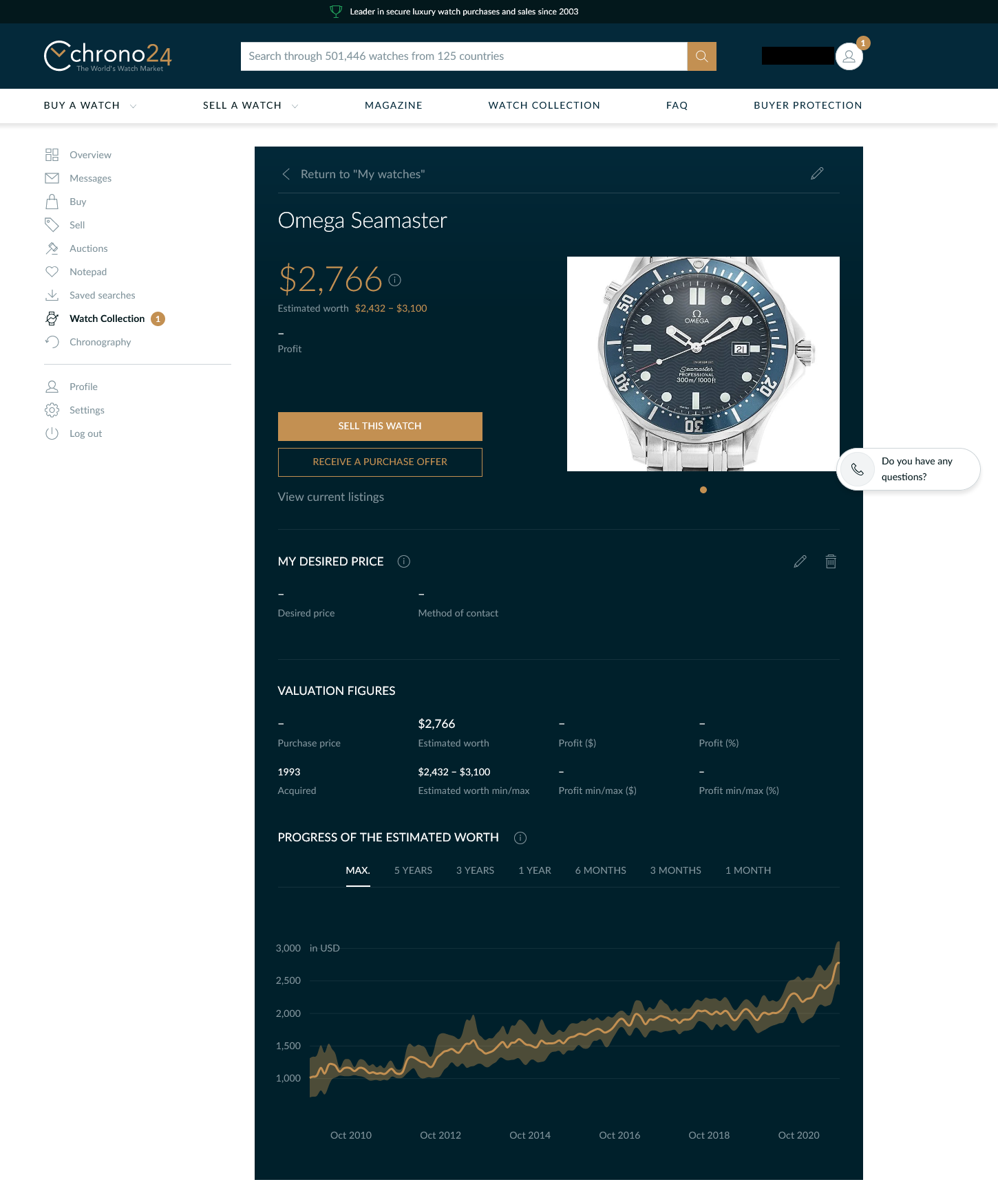This screenshot has width=998, height=1204.
Task: Delete desired price using trash icon
Action: [x=831, y=561]
